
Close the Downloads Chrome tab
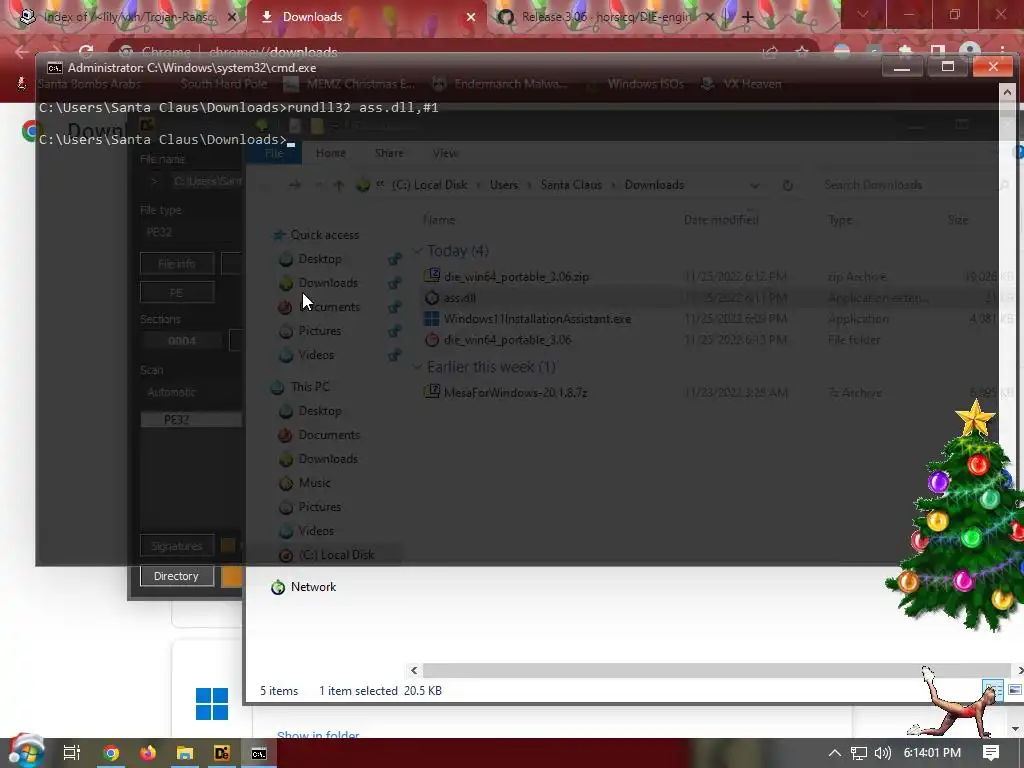pos(471,17)
